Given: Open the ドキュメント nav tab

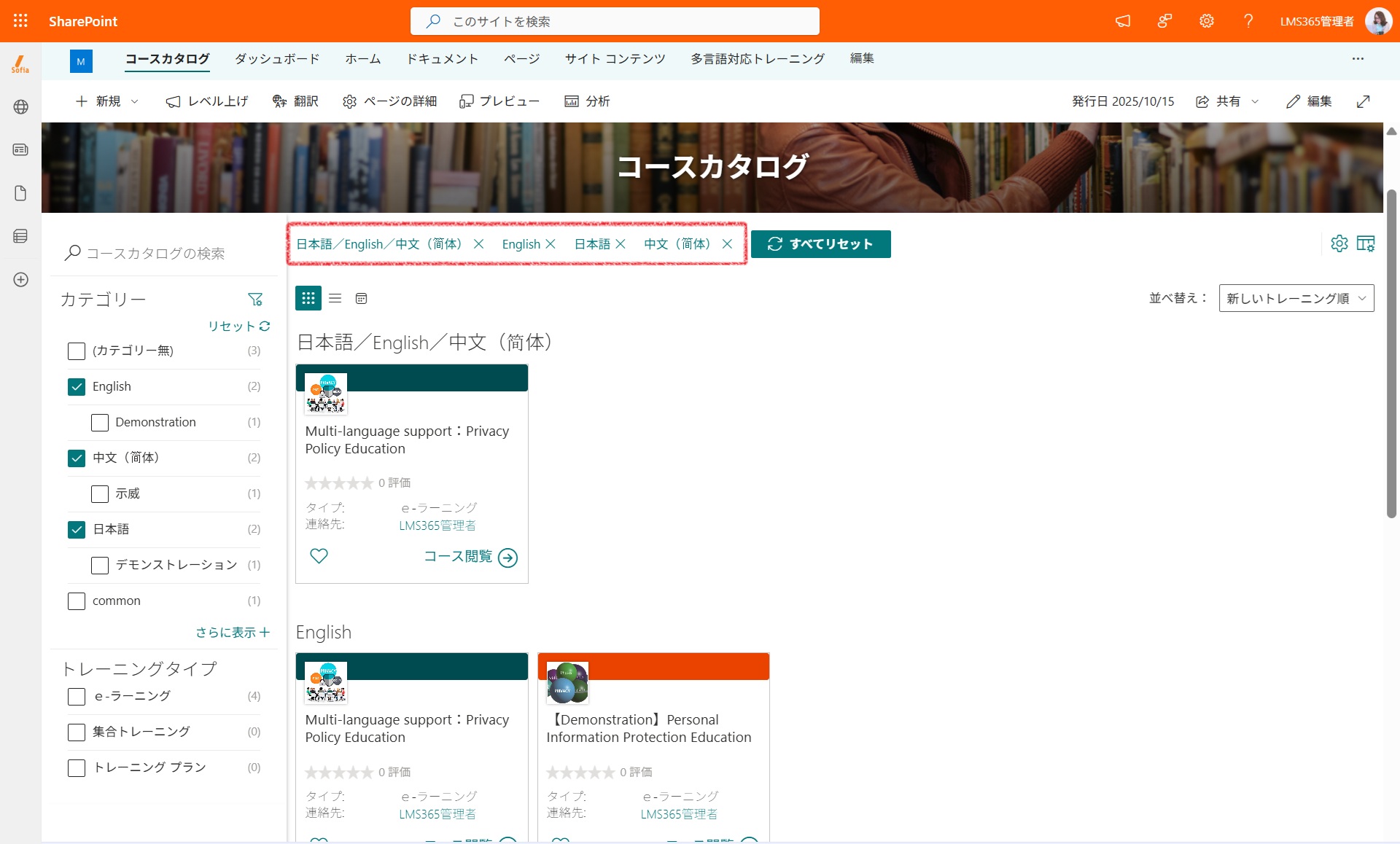Looking at the screenshot, I should (442, 58).
